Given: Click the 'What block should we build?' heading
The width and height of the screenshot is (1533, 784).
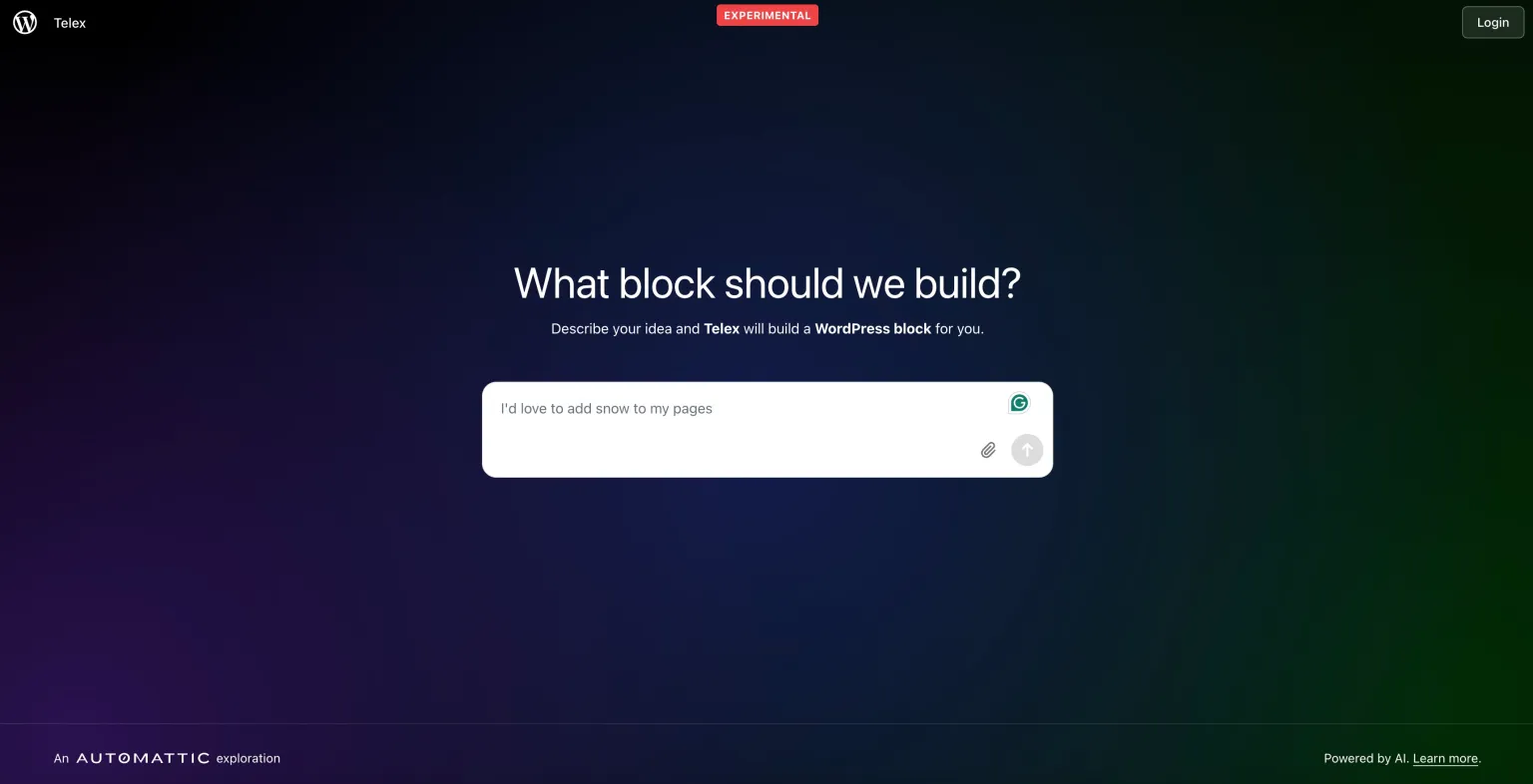Looking at the screenshot, I should pos(767,283).
